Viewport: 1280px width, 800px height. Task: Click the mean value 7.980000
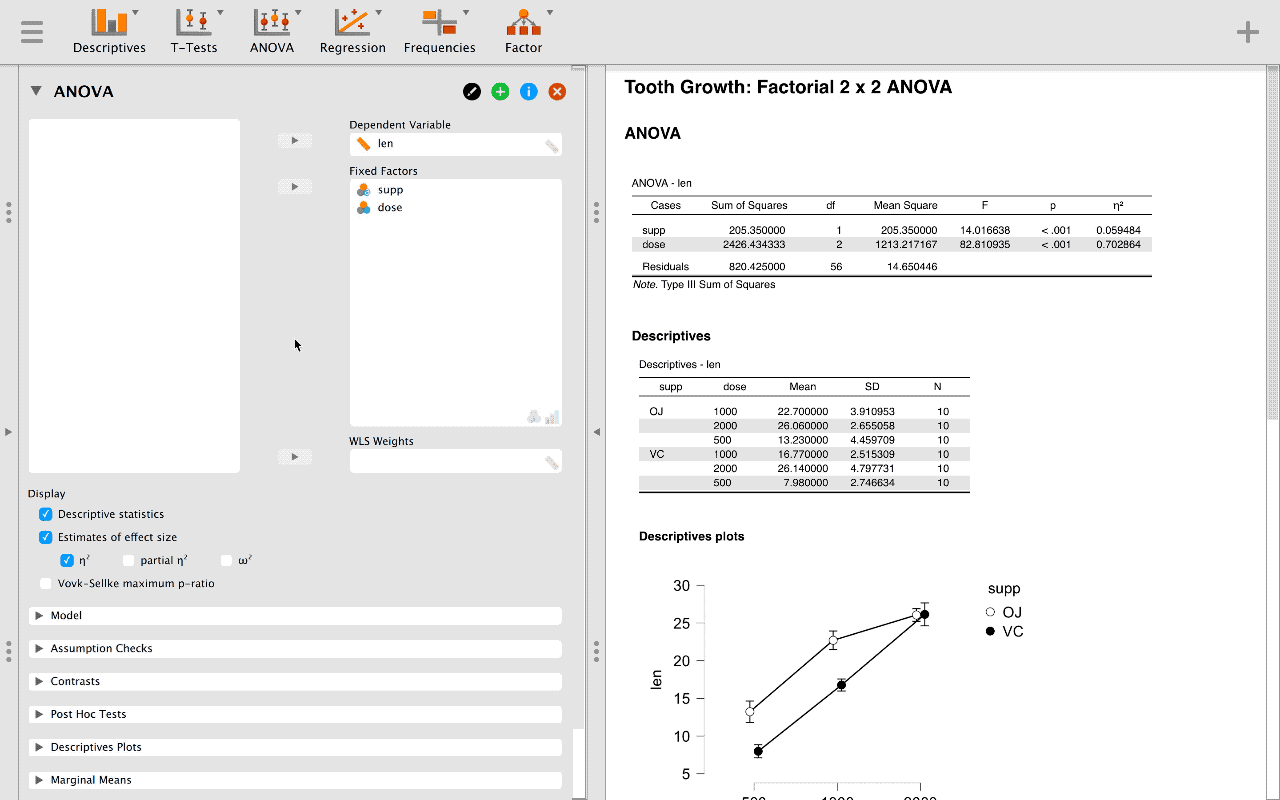click(x=806, y=483)
